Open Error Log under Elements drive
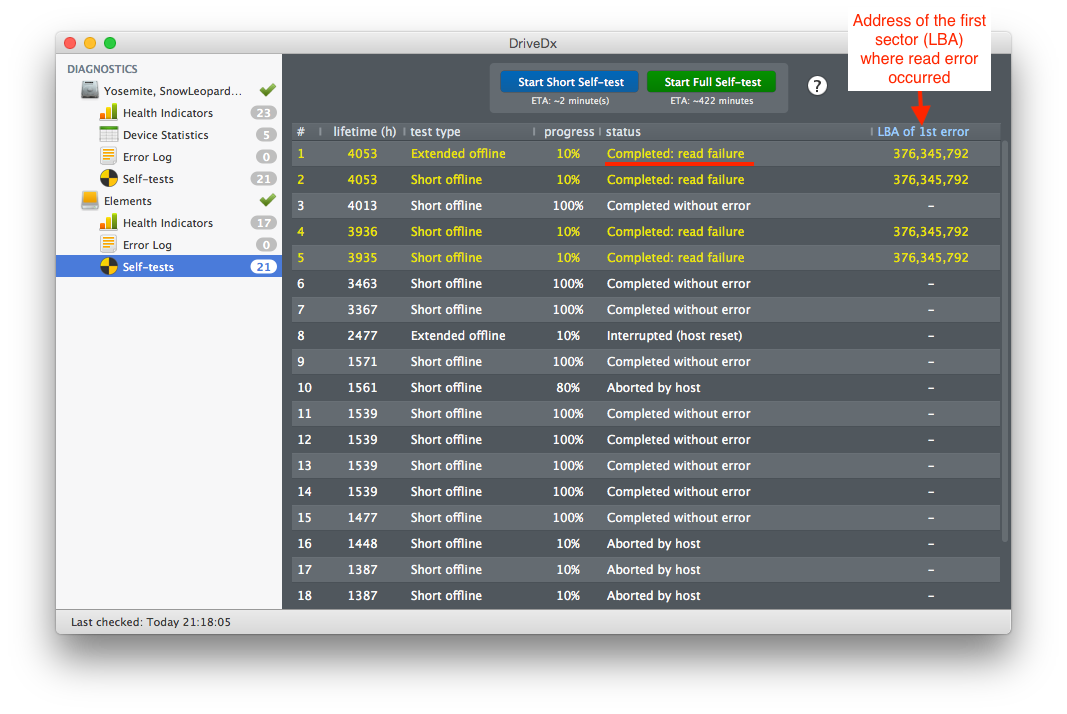The image size is (1067, 714). [x=147, y=245]
